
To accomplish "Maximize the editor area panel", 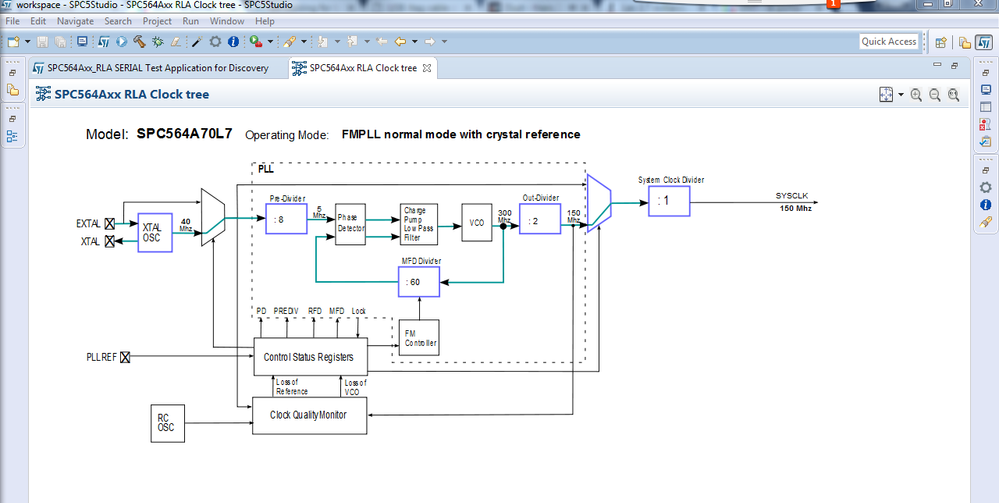I will 954,65.
